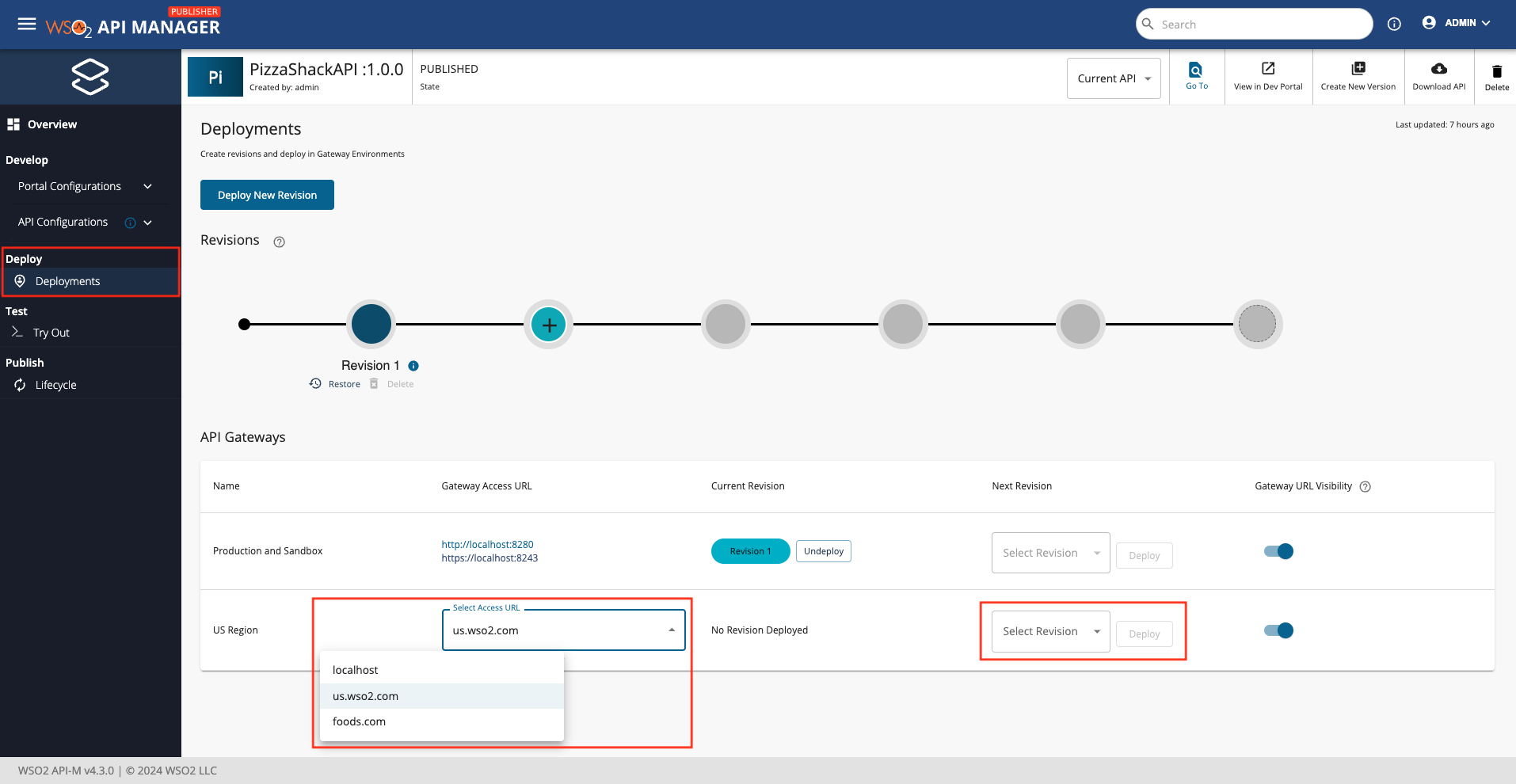Open Select Revision for Production and Sandbox
This screenshot has width=1516, height=784.
click(x=1050, y=552)
